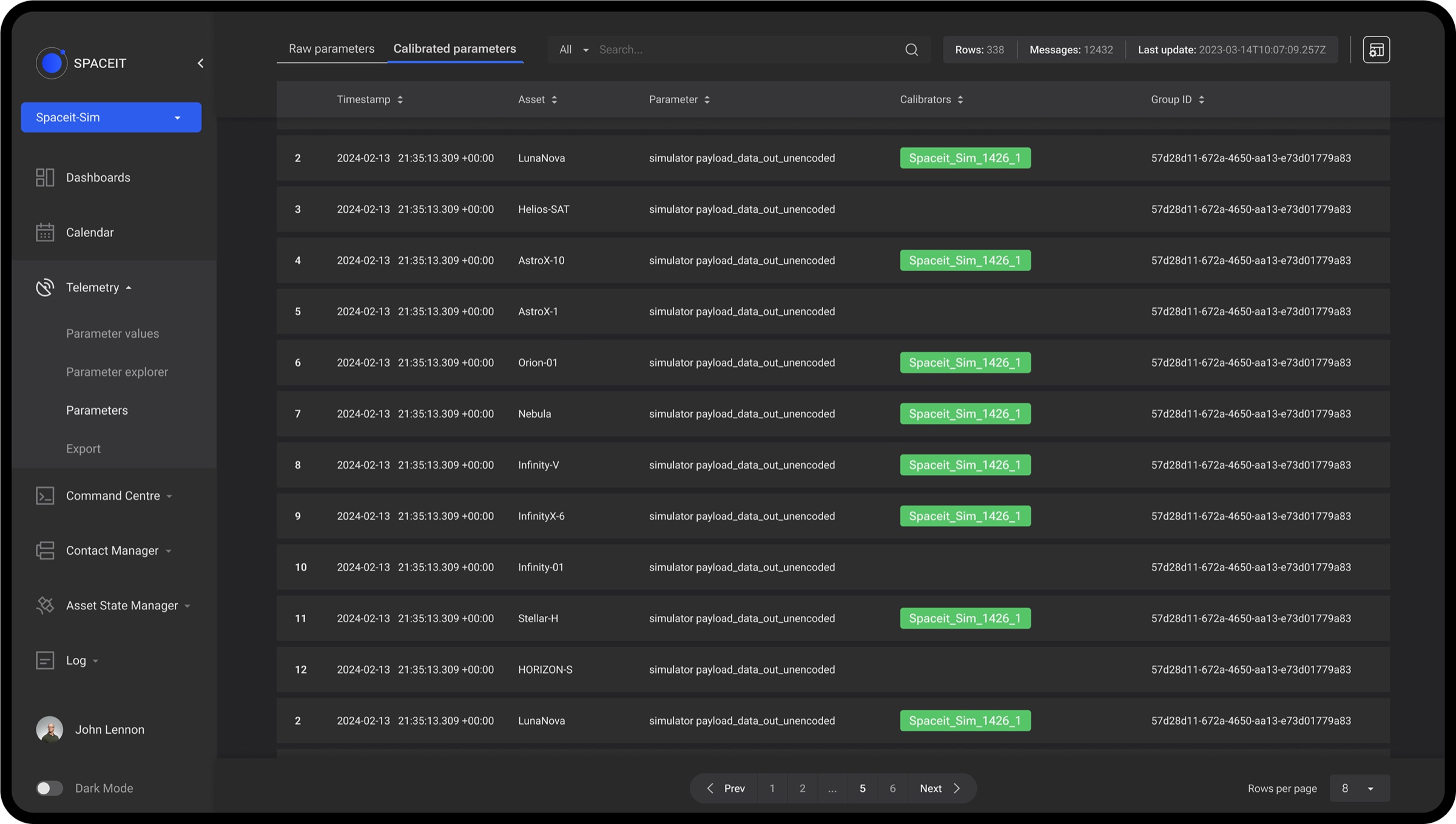Open Parameter values in Telemetry

tap(112, 333)
